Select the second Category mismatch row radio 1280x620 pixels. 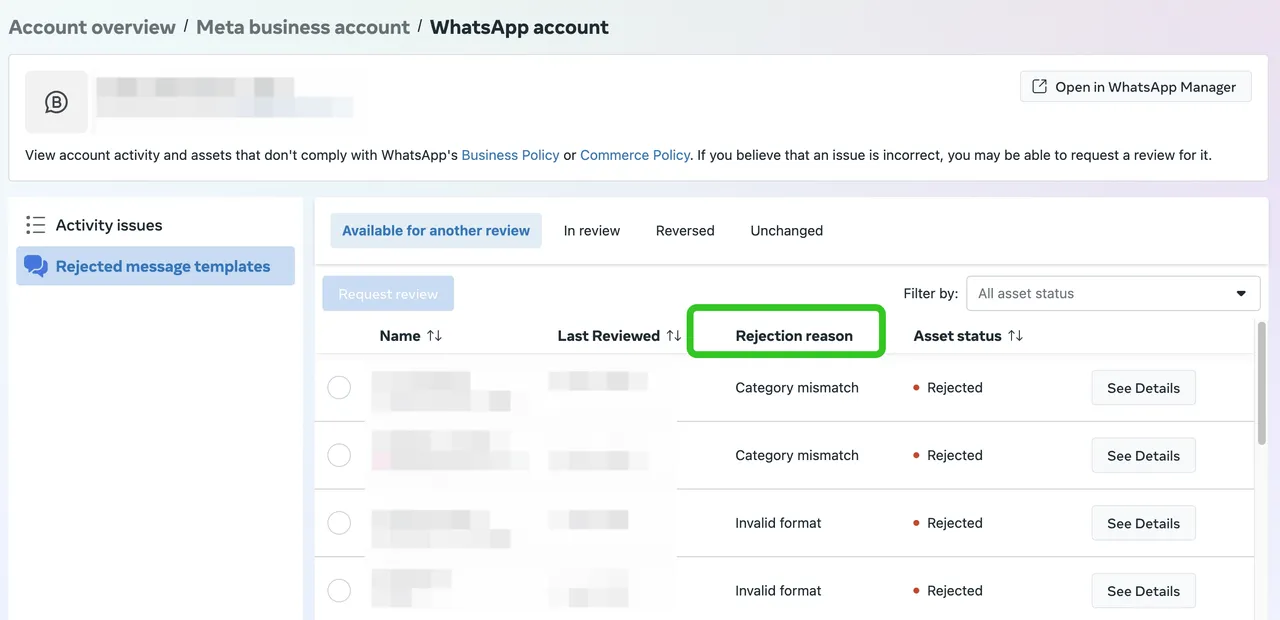pyautogui.click(x=339, y=455)
